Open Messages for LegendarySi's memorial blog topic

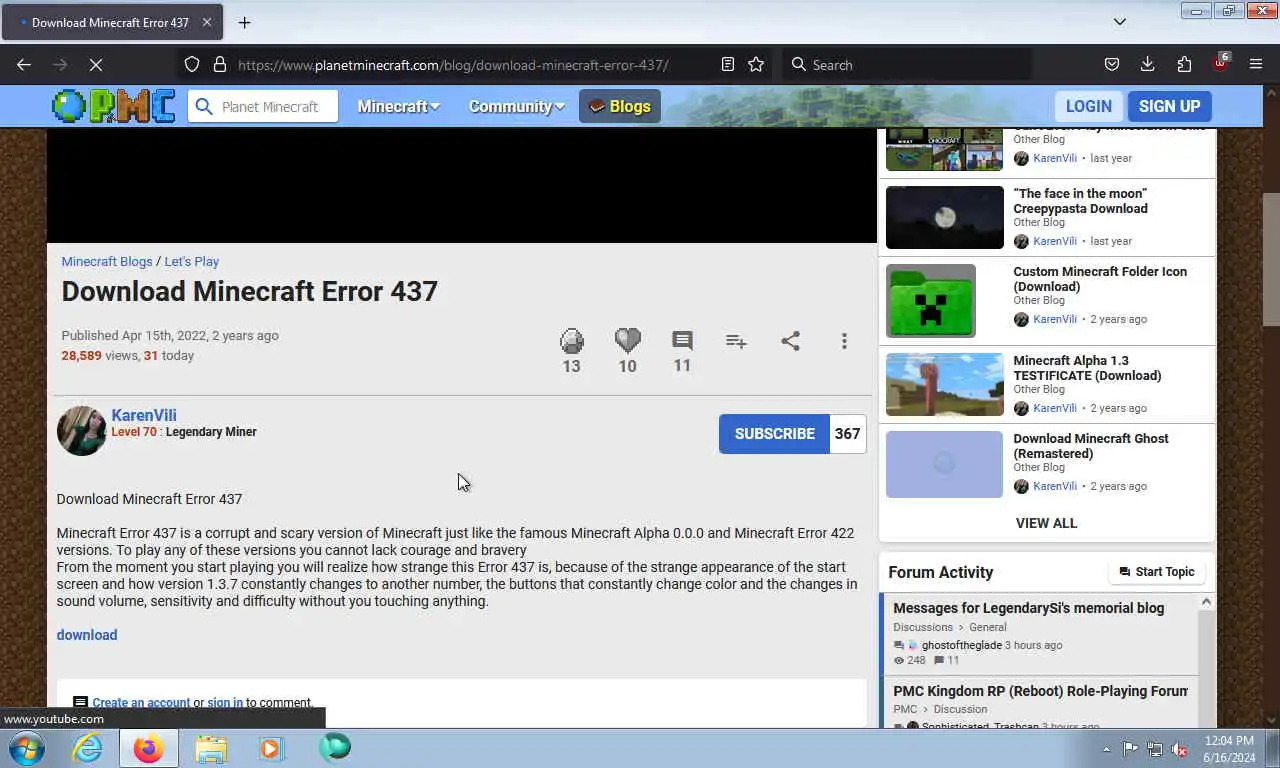coord(1028,608)
